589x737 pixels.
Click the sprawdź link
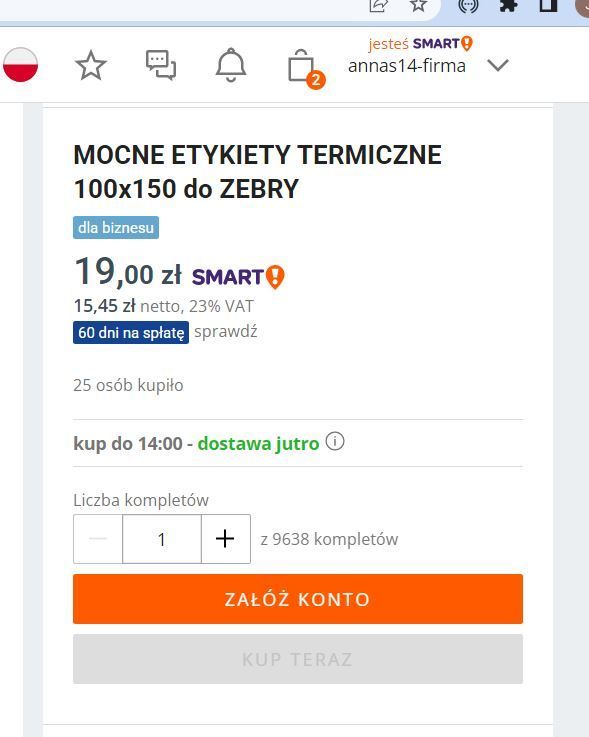click(226, 332)
